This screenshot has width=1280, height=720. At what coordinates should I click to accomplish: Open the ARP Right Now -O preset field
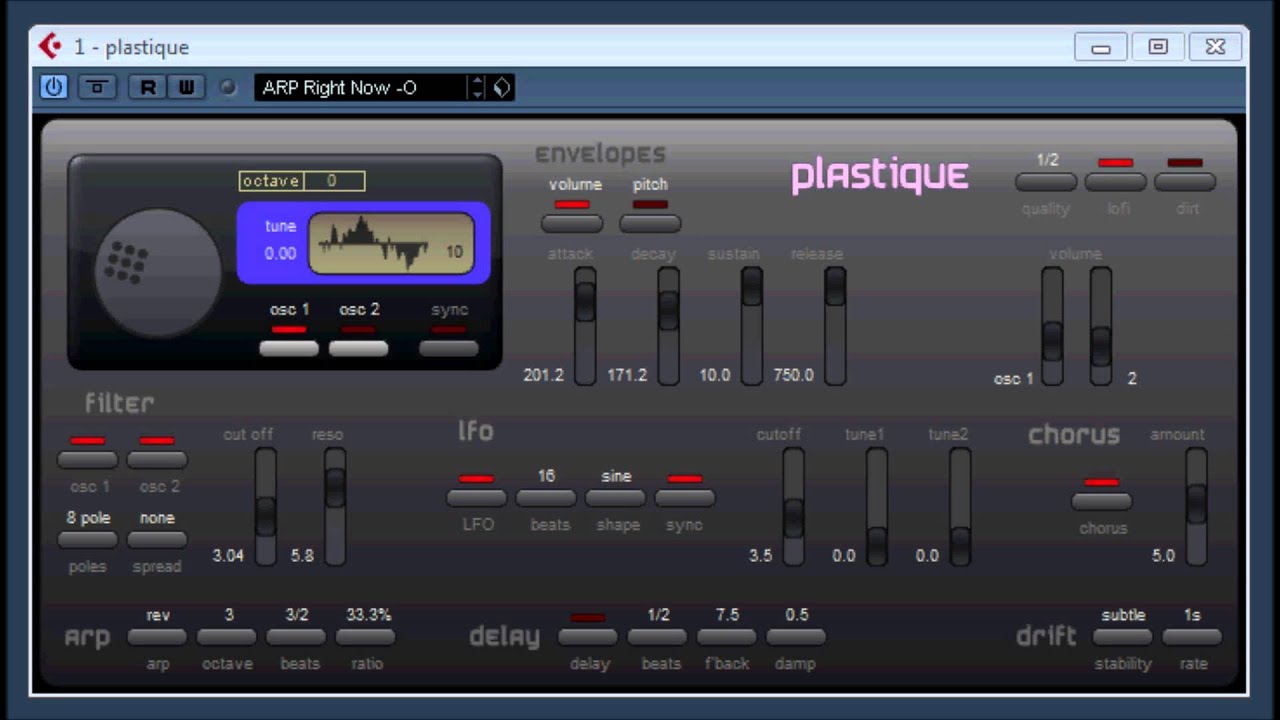point(360,87)
